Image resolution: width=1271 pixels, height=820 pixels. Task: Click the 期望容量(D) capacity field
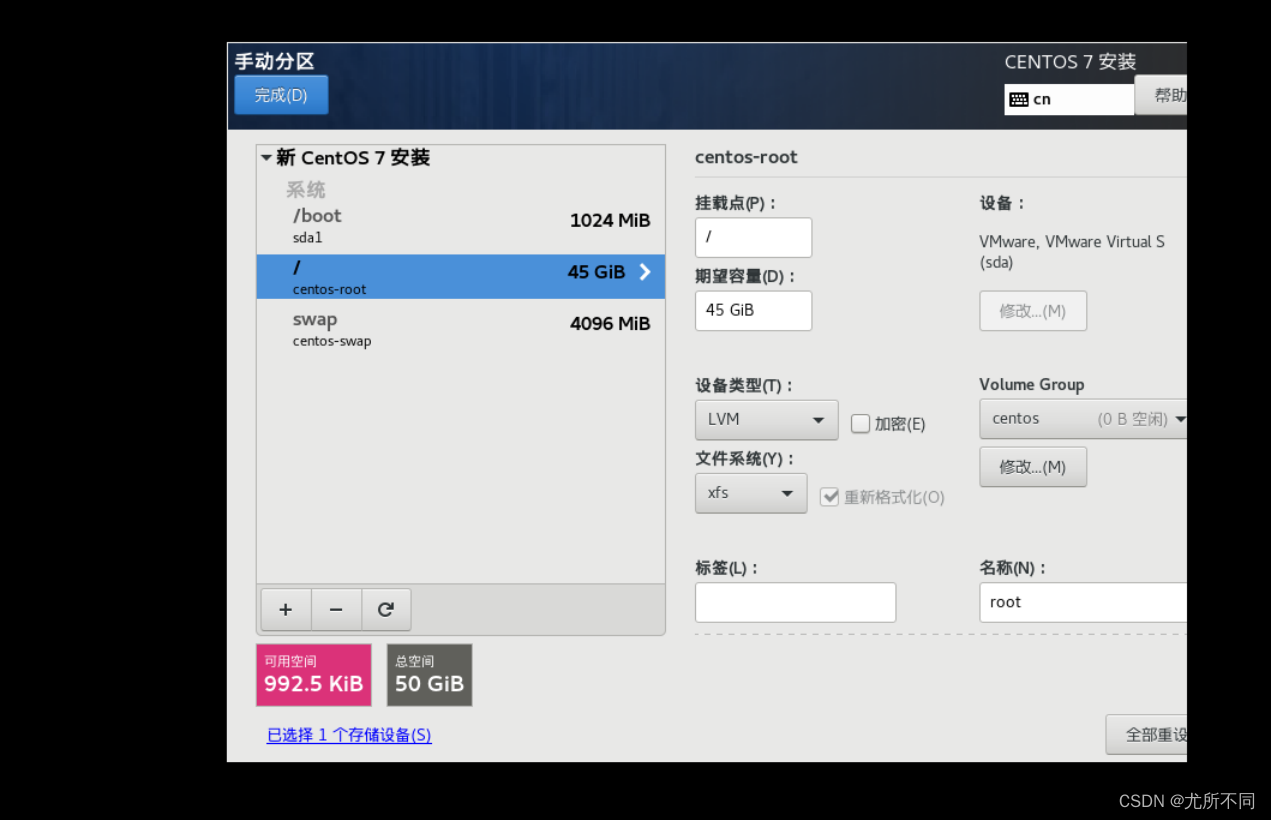[x=754, y=311]
